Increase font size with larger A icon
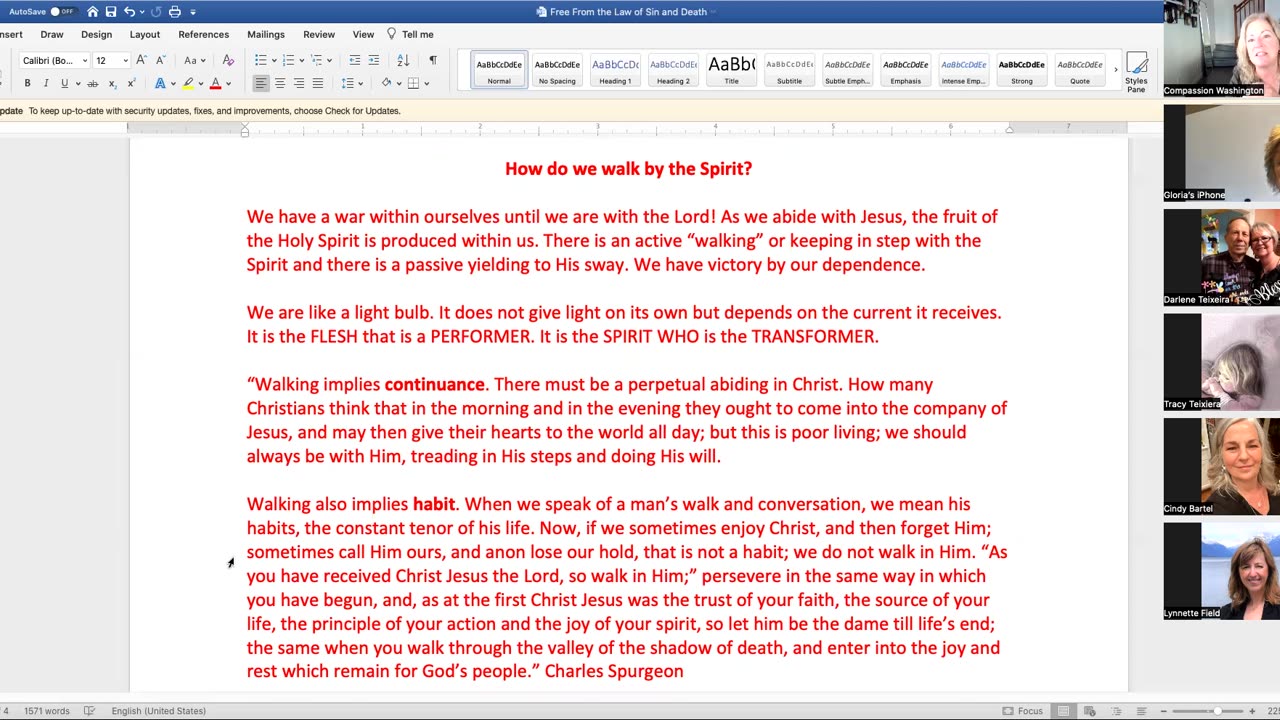The image size is (1280, 720). coord(141,60)
